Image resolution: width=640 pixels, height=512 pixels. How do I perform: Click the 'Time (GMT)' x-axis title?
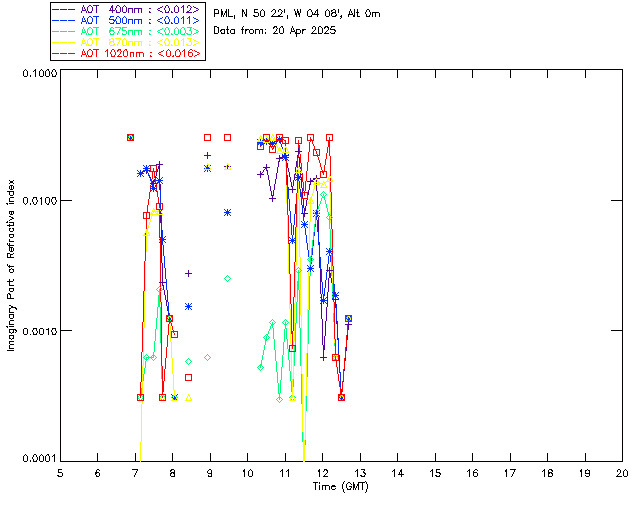pyautogui.click(x=340, y=486)
